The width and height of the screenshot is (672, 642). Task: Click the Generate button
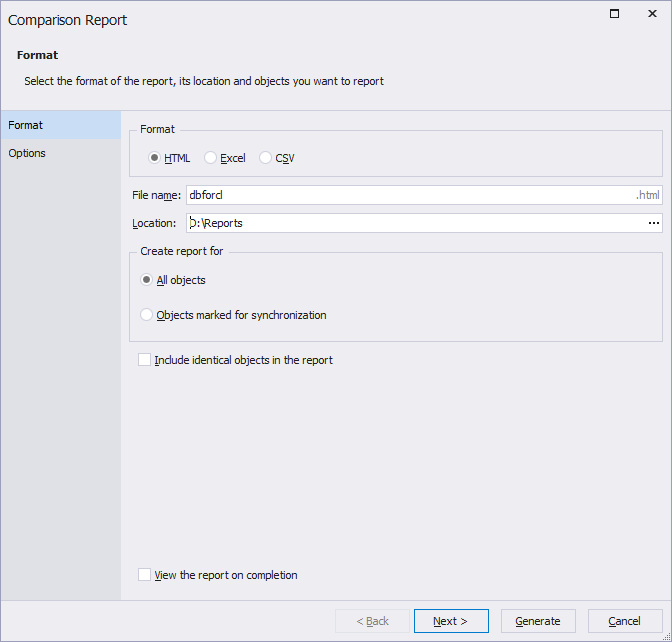click(538, 621)
